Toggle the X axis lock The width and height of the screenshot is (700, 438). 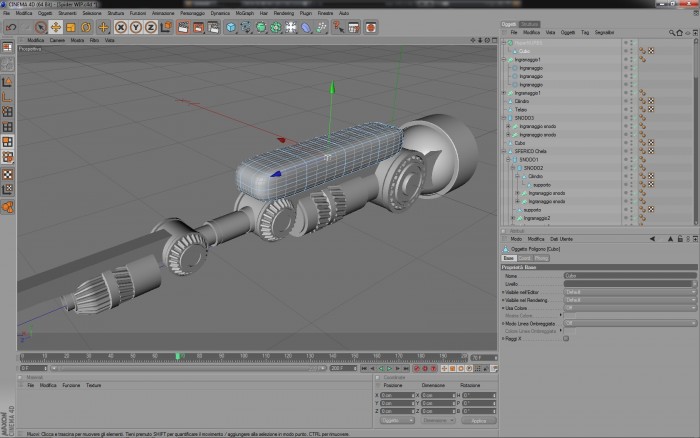point(121,28)
